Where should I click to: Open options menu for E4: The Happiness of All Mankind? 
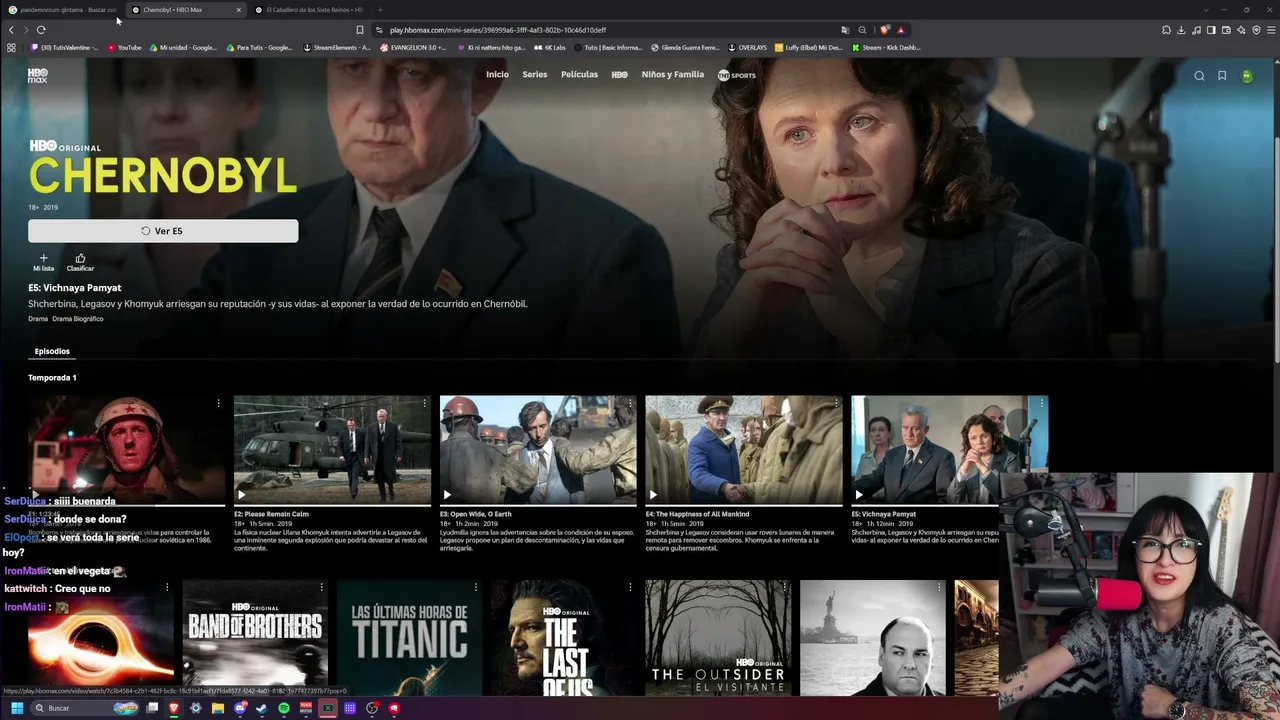point(836,404)
